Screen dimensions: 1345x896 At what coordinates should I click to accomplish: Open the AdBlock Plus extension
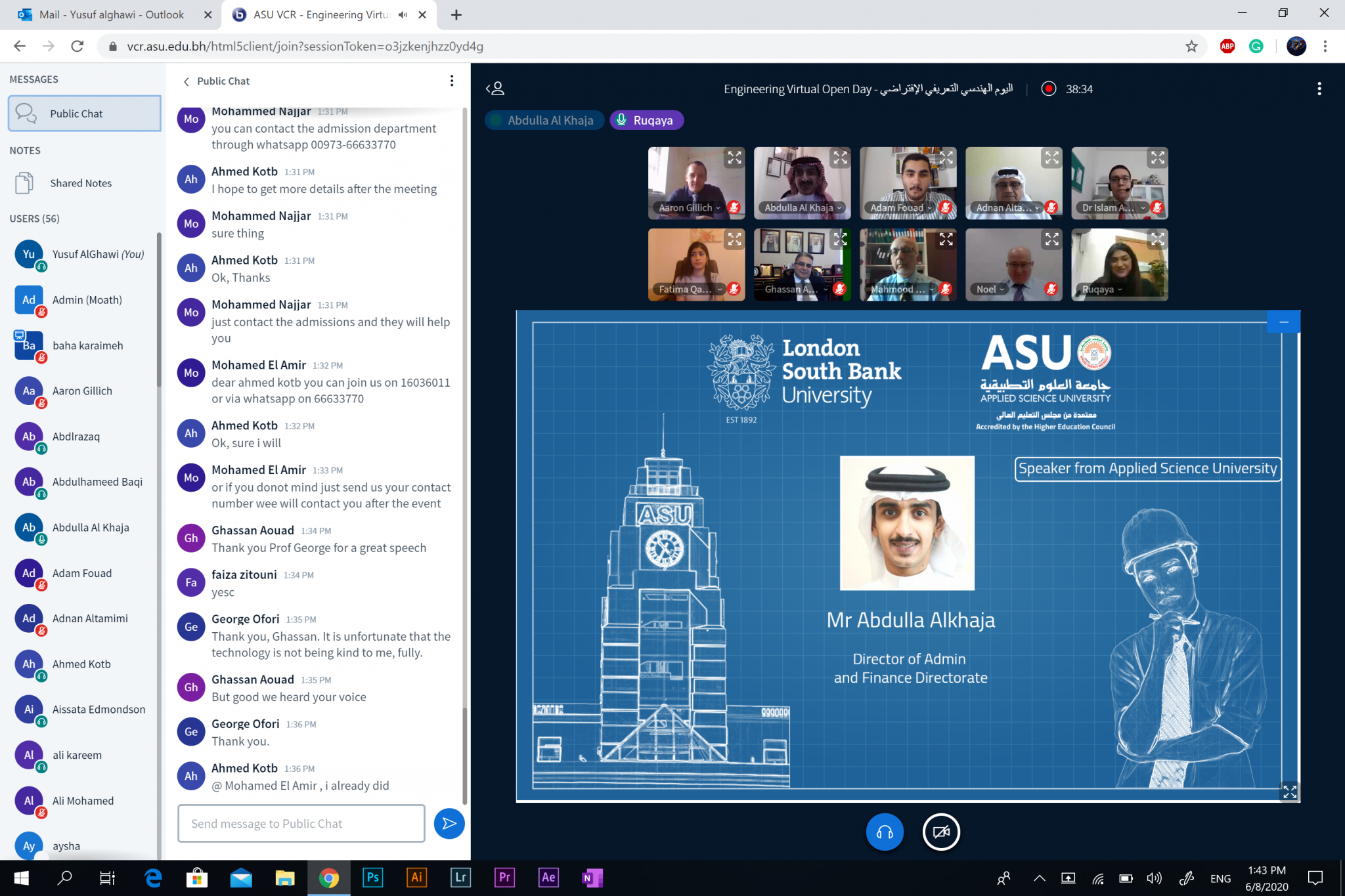pyautogui.click(x=1227, y=46)
